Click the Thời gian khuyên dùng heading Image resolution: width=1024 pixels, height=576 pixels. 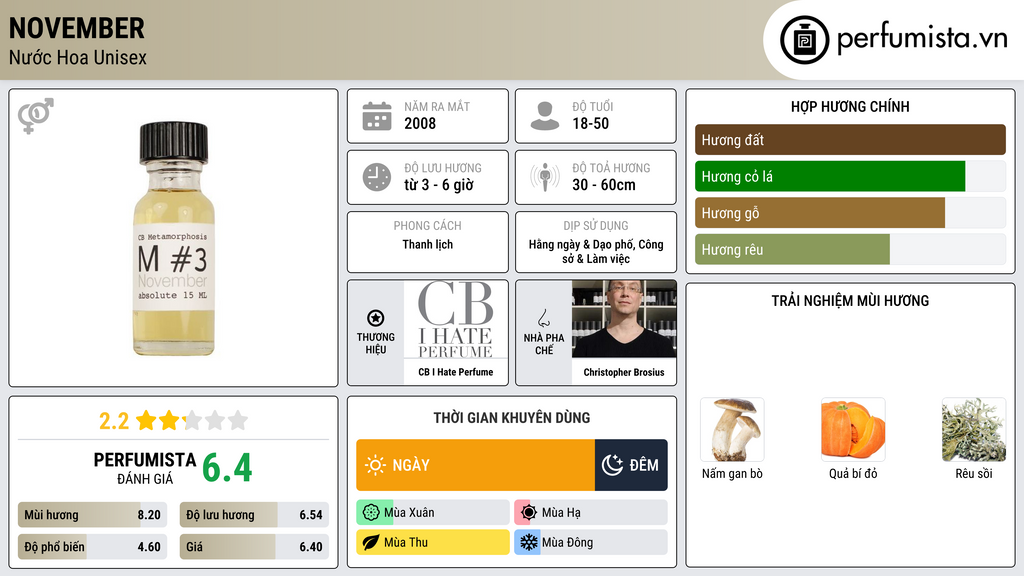511,418
